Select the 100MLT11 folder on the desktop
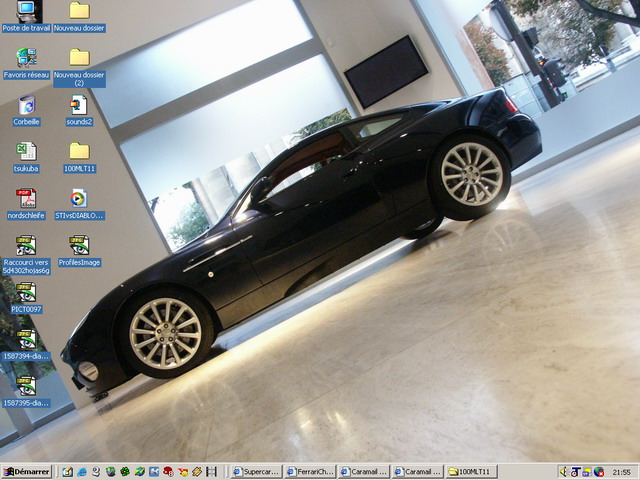The height and width of the screenshot is (480, 640). pyautogui.click(x=79, y=157)
